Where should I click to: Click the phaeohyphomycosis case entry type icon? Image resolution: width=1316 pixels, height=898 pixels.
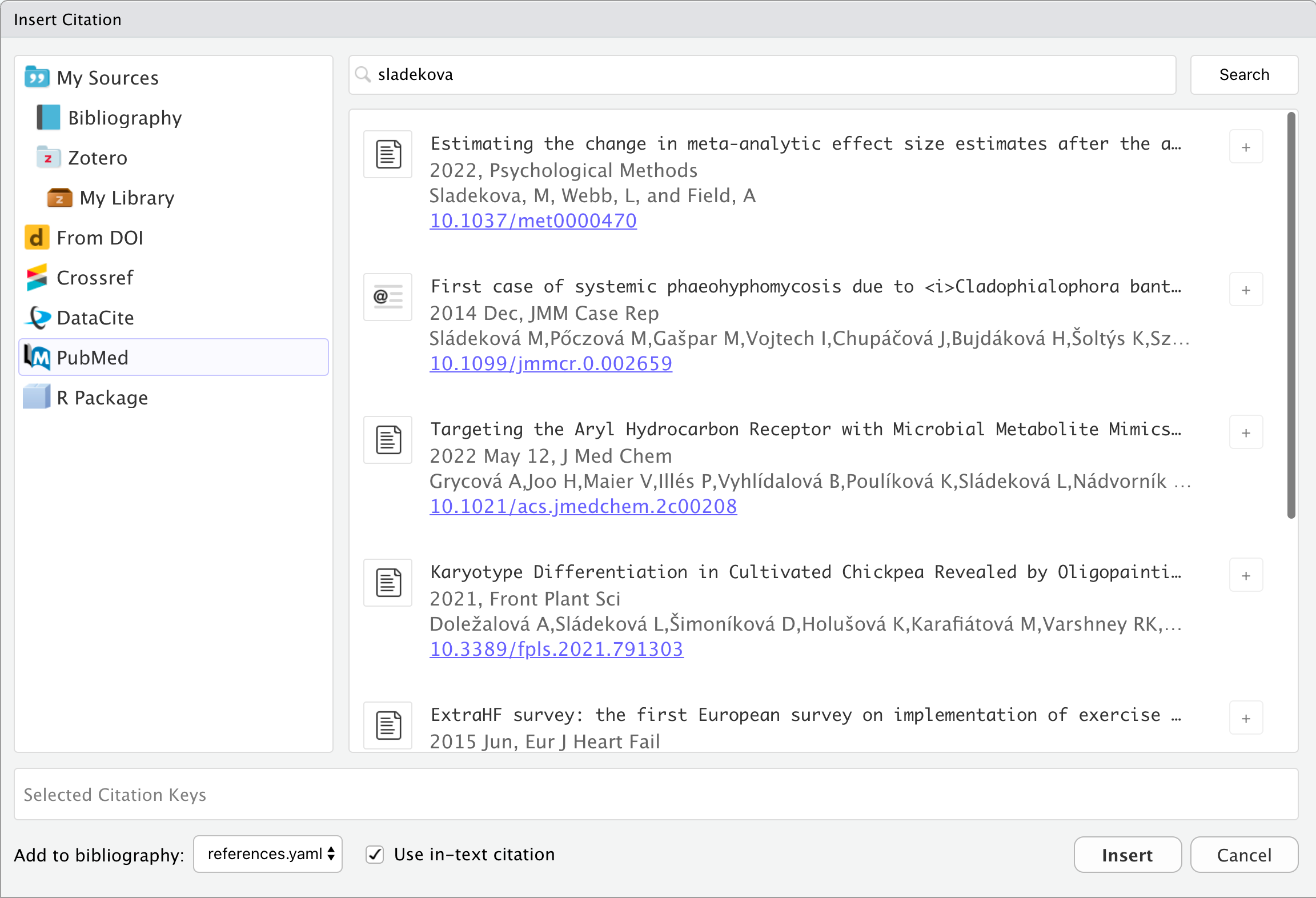point(388,297)
